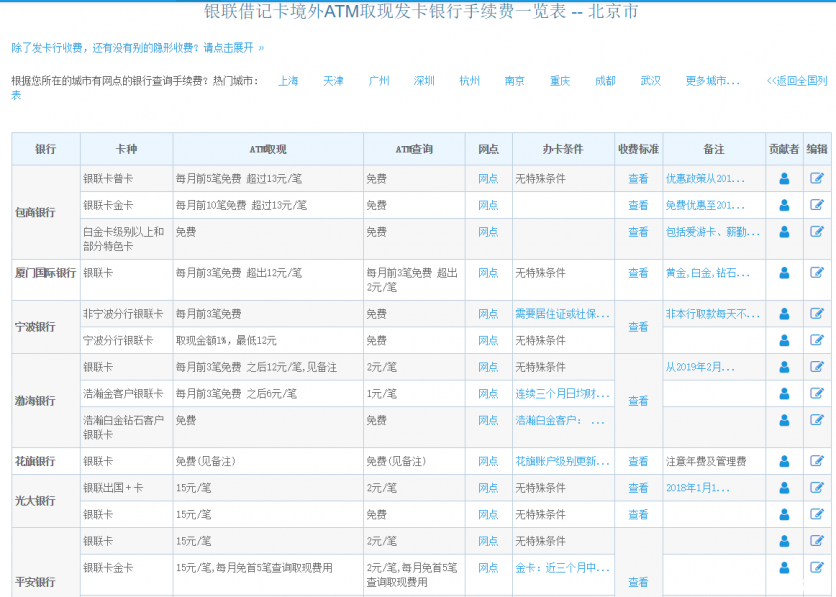Edit the 平安银行 银联卡 无特殊条件 row
Screen dimensions: 836x597
click(x=817, y=541)
